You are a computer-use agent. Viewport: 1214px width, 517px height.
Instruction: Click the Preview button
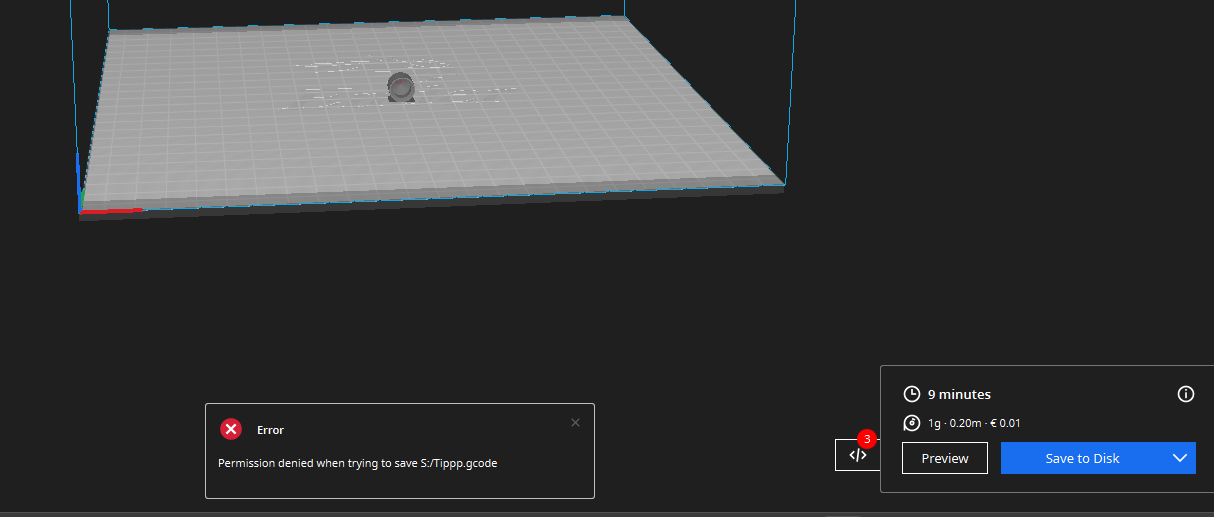[945, 458]
